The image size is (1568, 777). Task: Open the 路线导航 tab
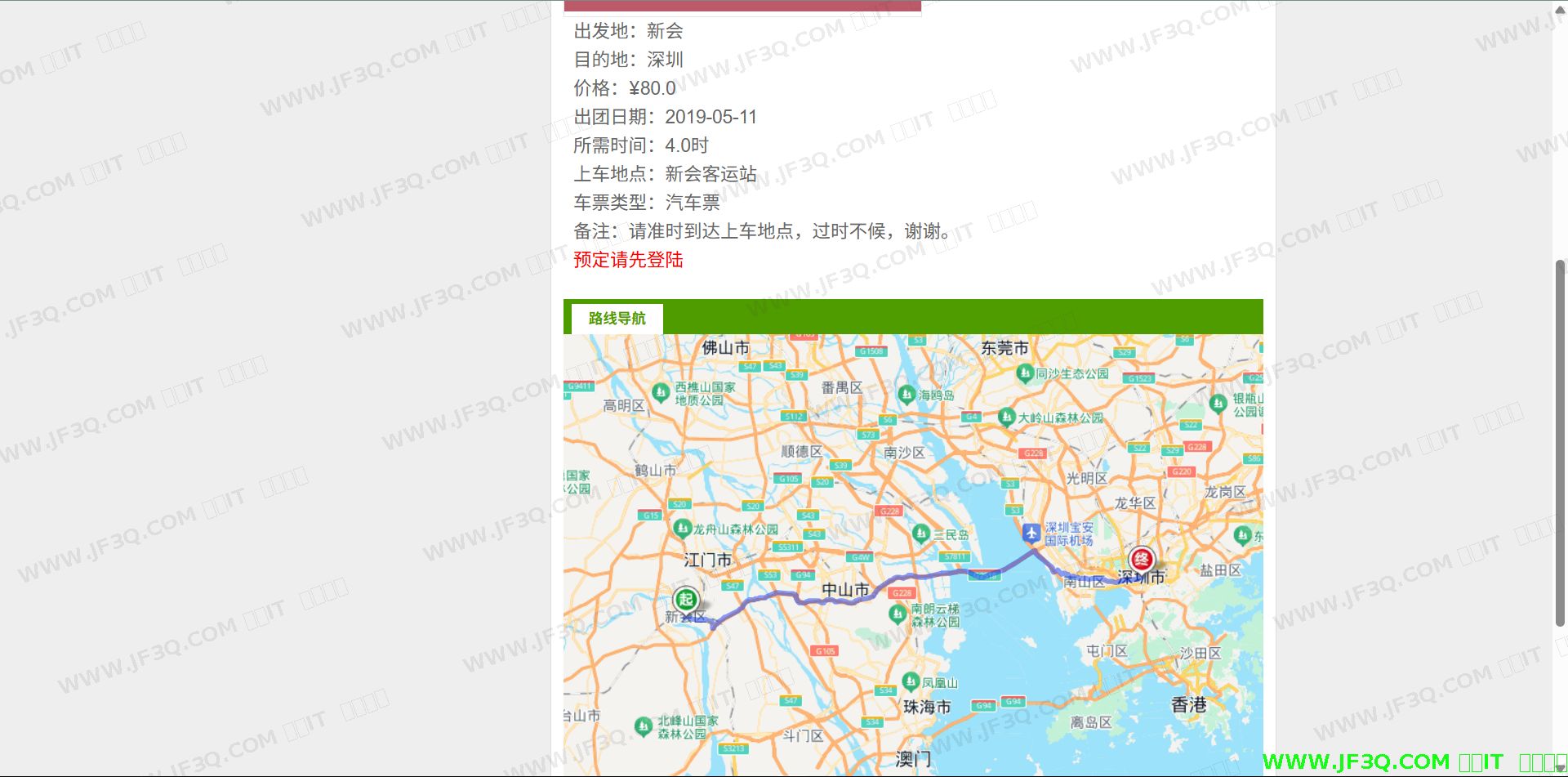[x=617, y=319]
